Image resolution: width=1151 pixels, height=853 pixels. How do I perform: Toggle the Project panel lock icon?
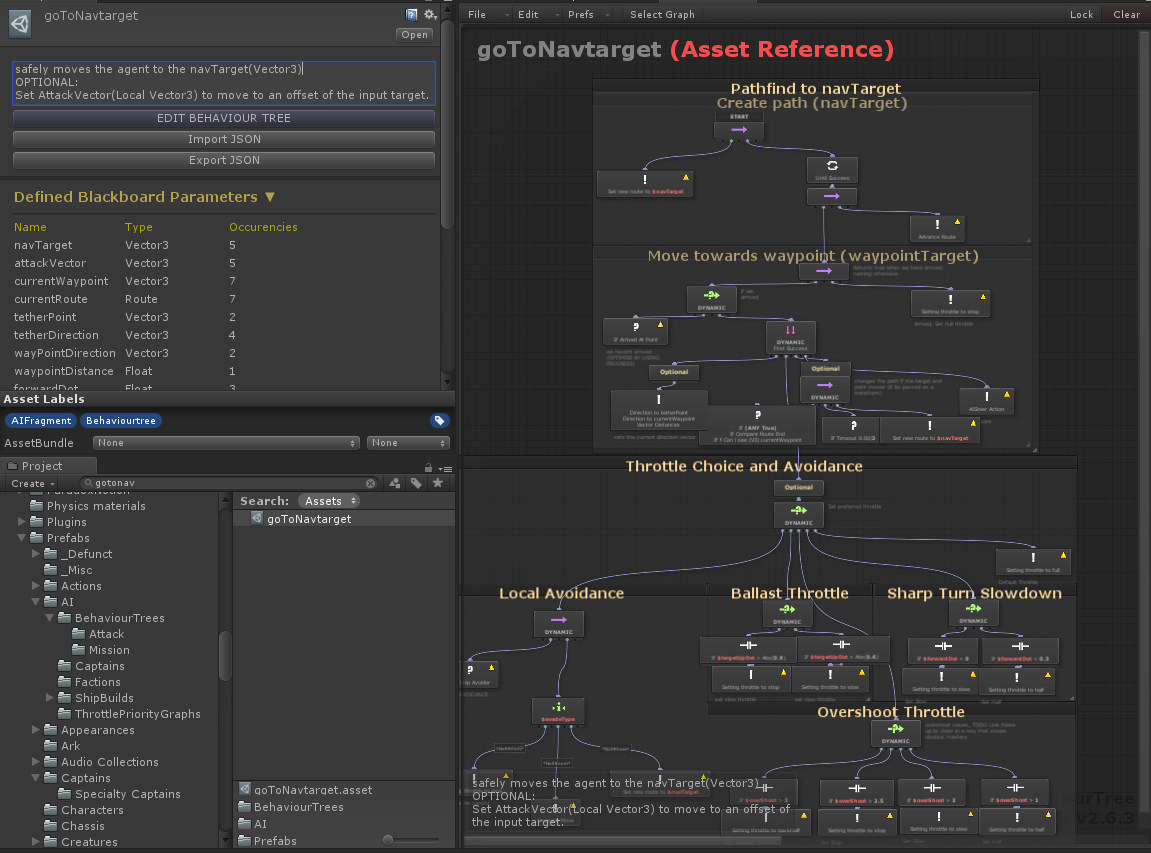pyautogui.click(x=428, y=468)
